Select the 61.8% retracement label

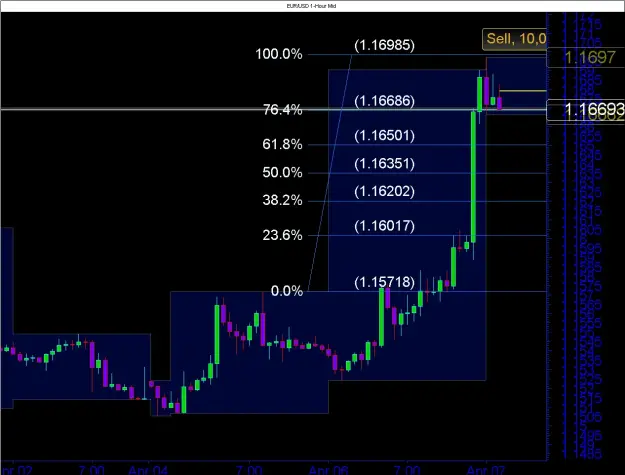[282, 144]
